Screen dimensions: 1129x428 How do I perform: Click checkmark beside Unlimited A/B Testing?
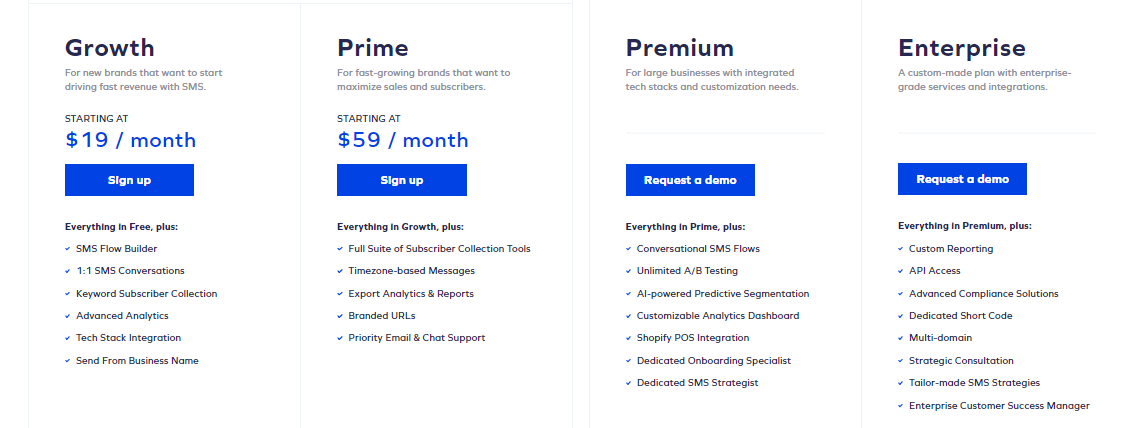629,271
